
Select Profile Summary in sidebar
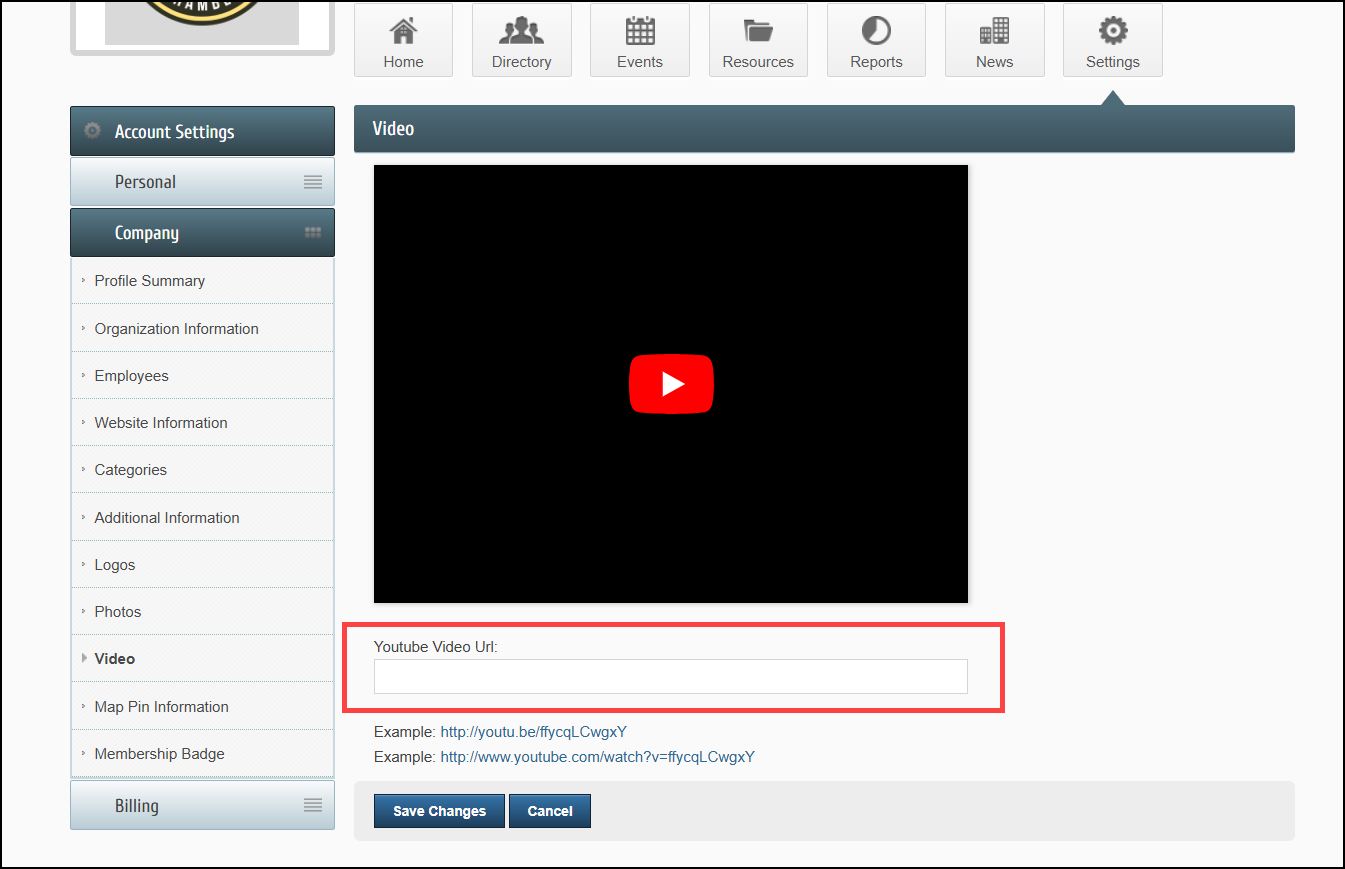click(x=150, y=281)
